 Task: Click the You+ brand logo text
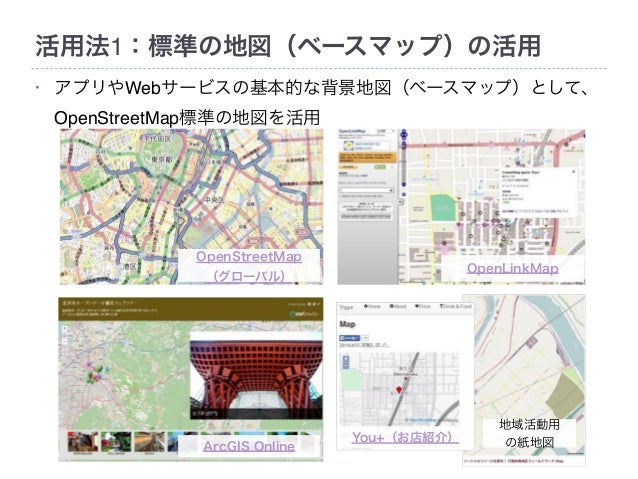347,308
